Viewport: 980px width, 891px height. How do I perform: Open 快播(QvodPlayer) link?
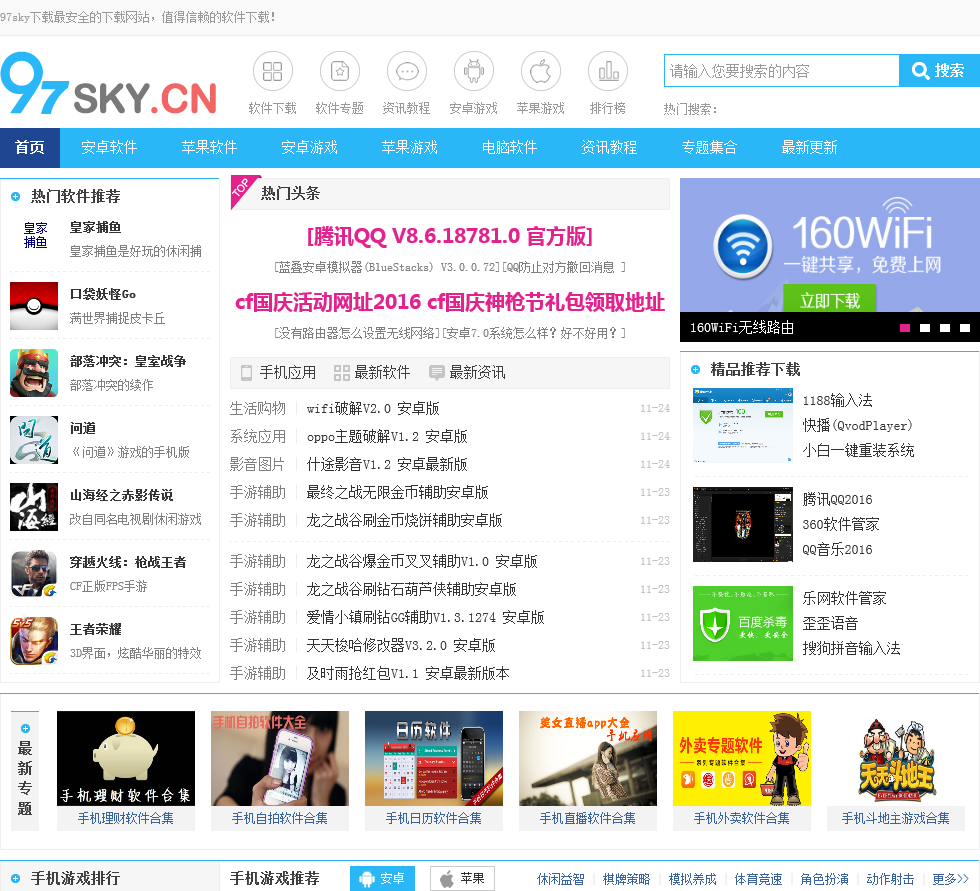tap(857, 426)
